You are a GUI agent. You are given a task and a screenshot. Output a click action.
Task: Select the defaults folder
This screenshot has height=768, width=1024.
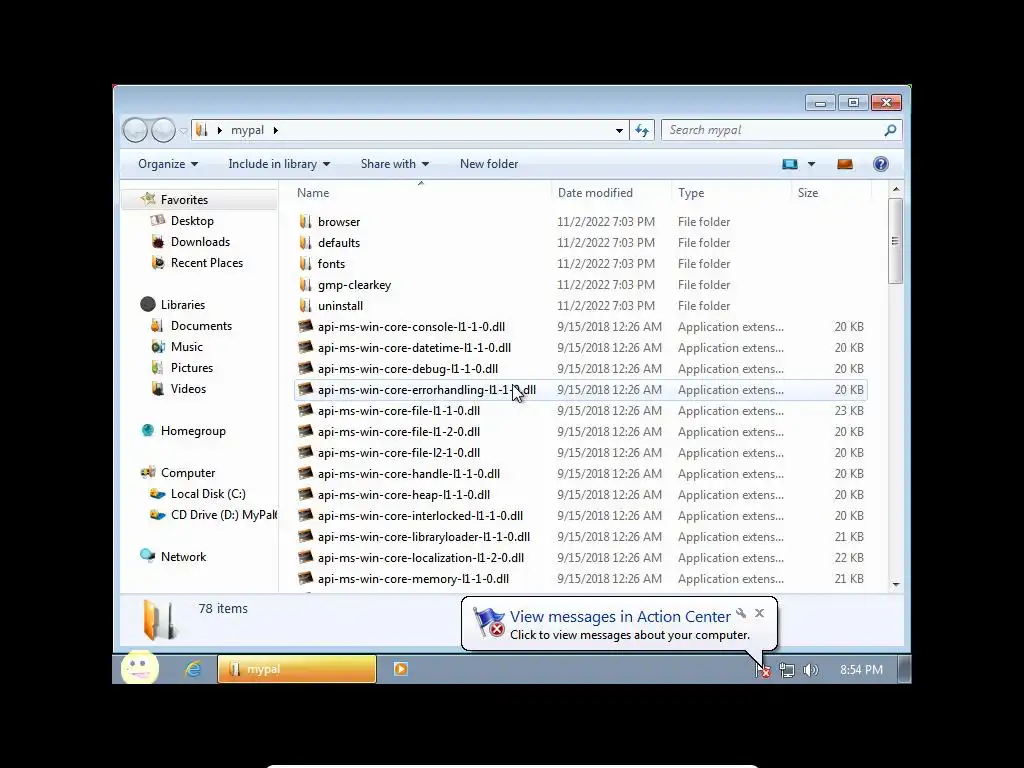click(338, 243)
